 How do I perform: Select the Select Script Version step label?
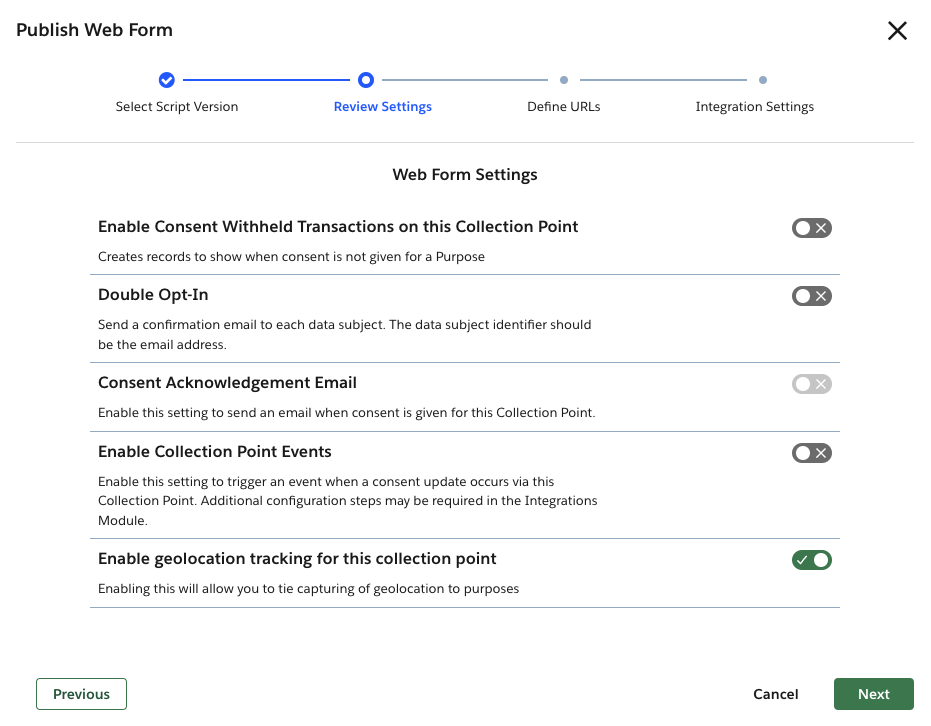pos(177,106)
